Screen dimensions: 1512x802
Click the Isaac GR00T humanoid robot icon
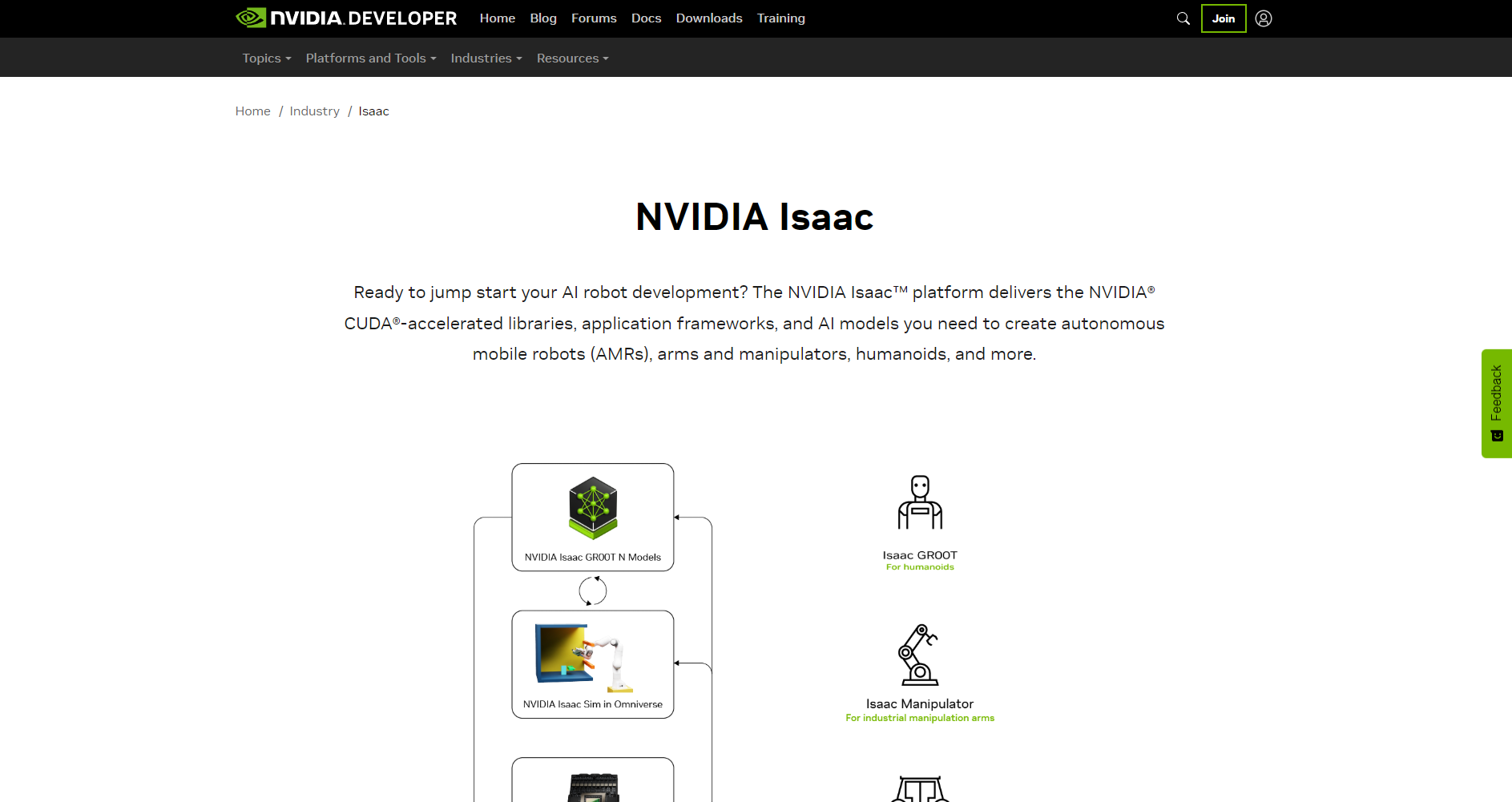point(920,502)
